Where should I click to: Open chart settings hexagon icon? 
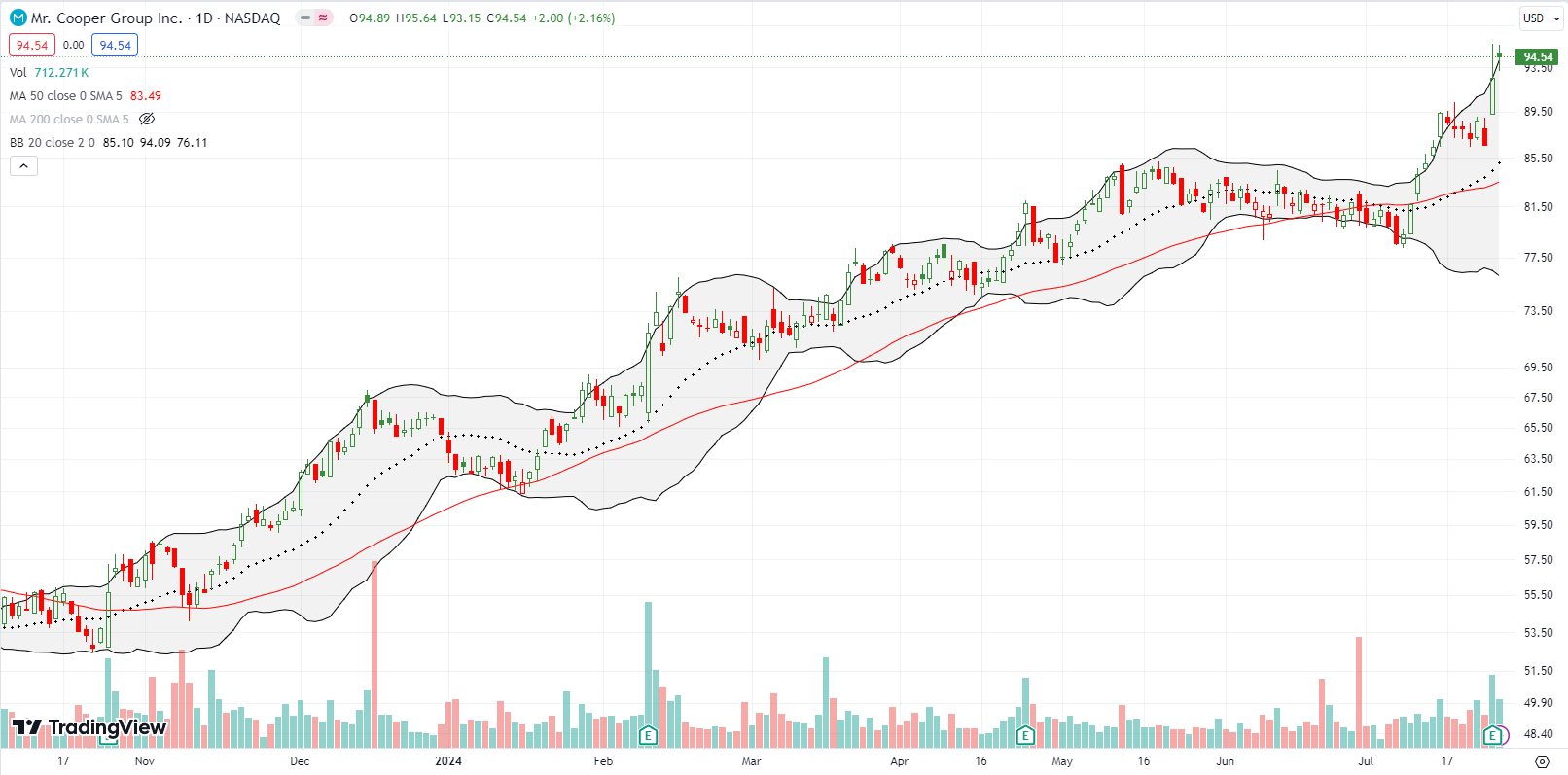tap(1542, 760)
